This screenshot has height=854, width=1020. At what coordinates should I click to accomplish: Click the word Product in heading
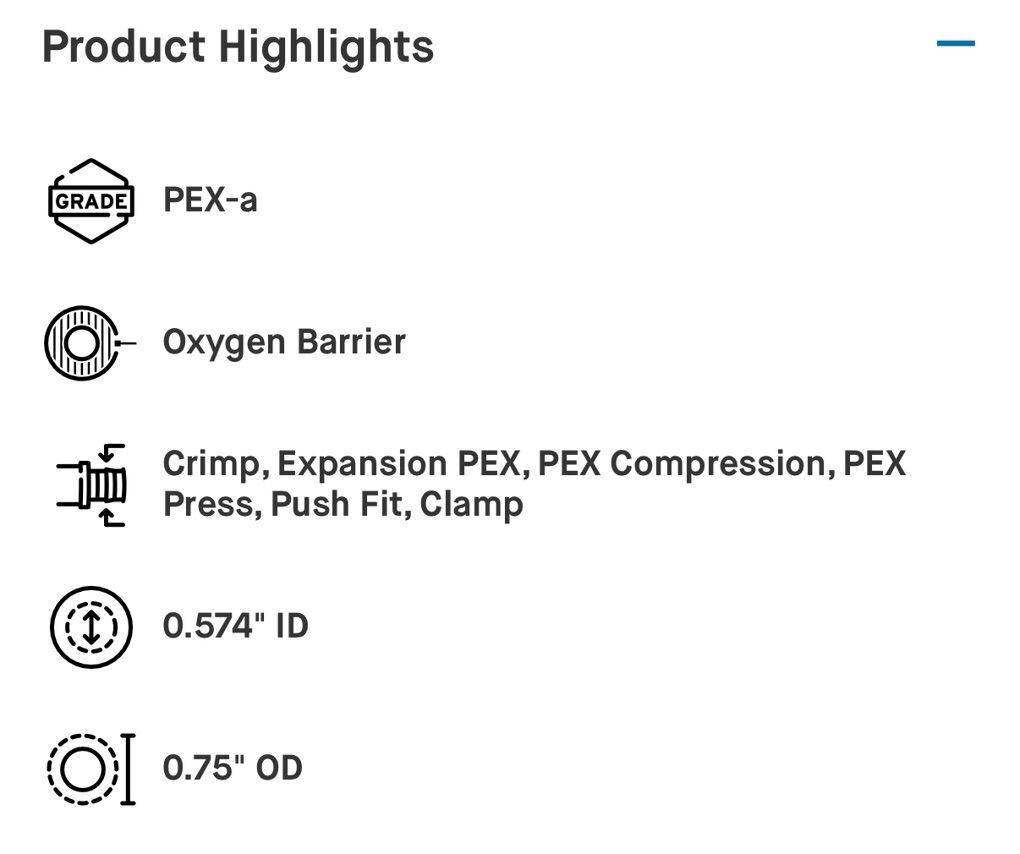(124, 46)
